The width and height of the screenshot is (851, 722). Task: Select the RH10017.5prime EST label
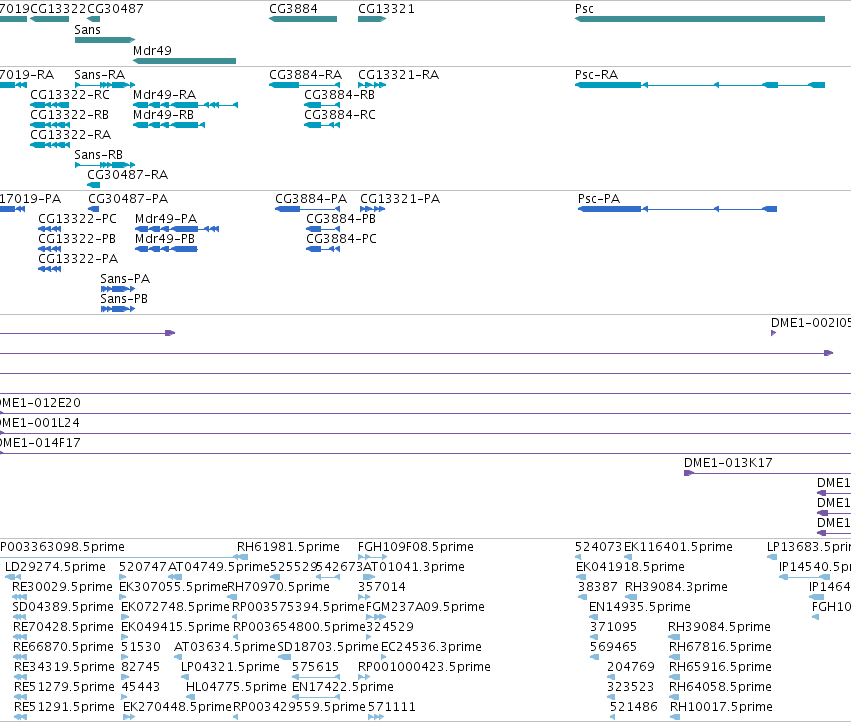[721, 707]
